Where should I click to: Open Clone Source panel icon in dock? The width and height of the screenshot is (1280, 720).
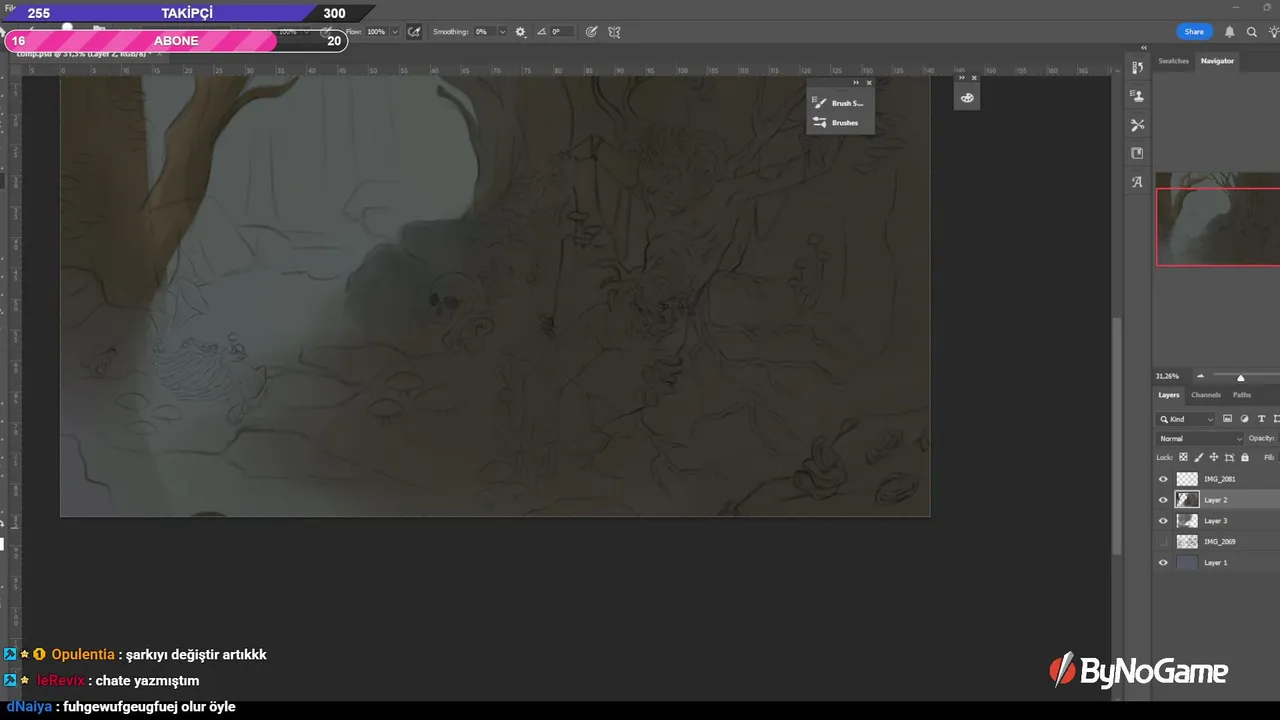pyautogui.click(x=1137, y=96)
